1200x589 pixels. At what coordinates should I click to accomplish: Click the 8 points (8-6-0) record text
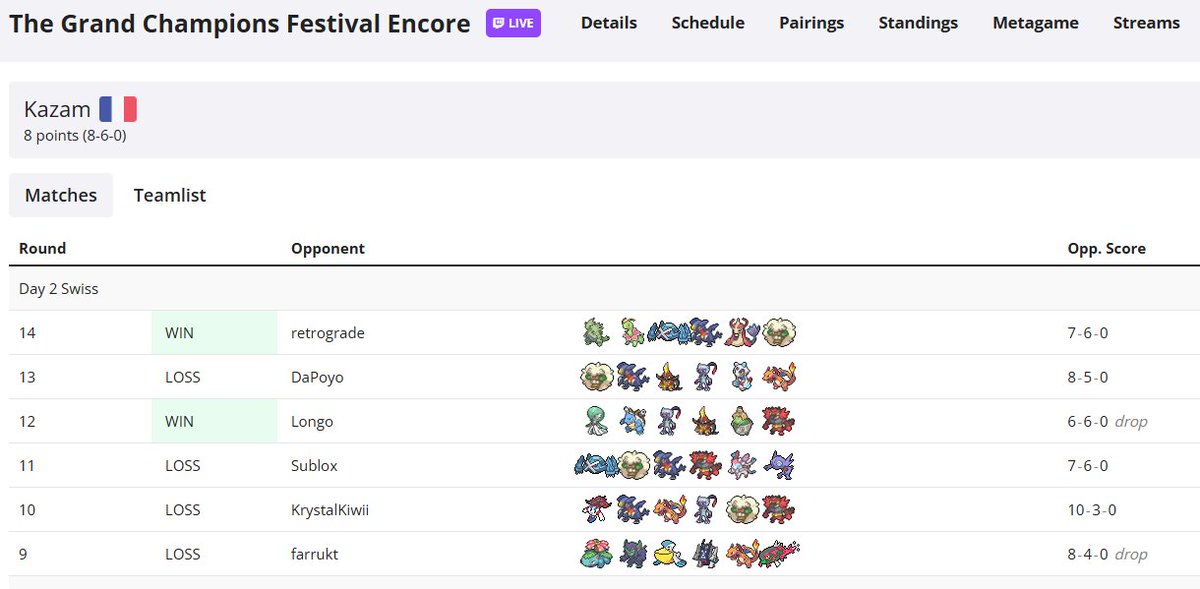tap(75, 135)
